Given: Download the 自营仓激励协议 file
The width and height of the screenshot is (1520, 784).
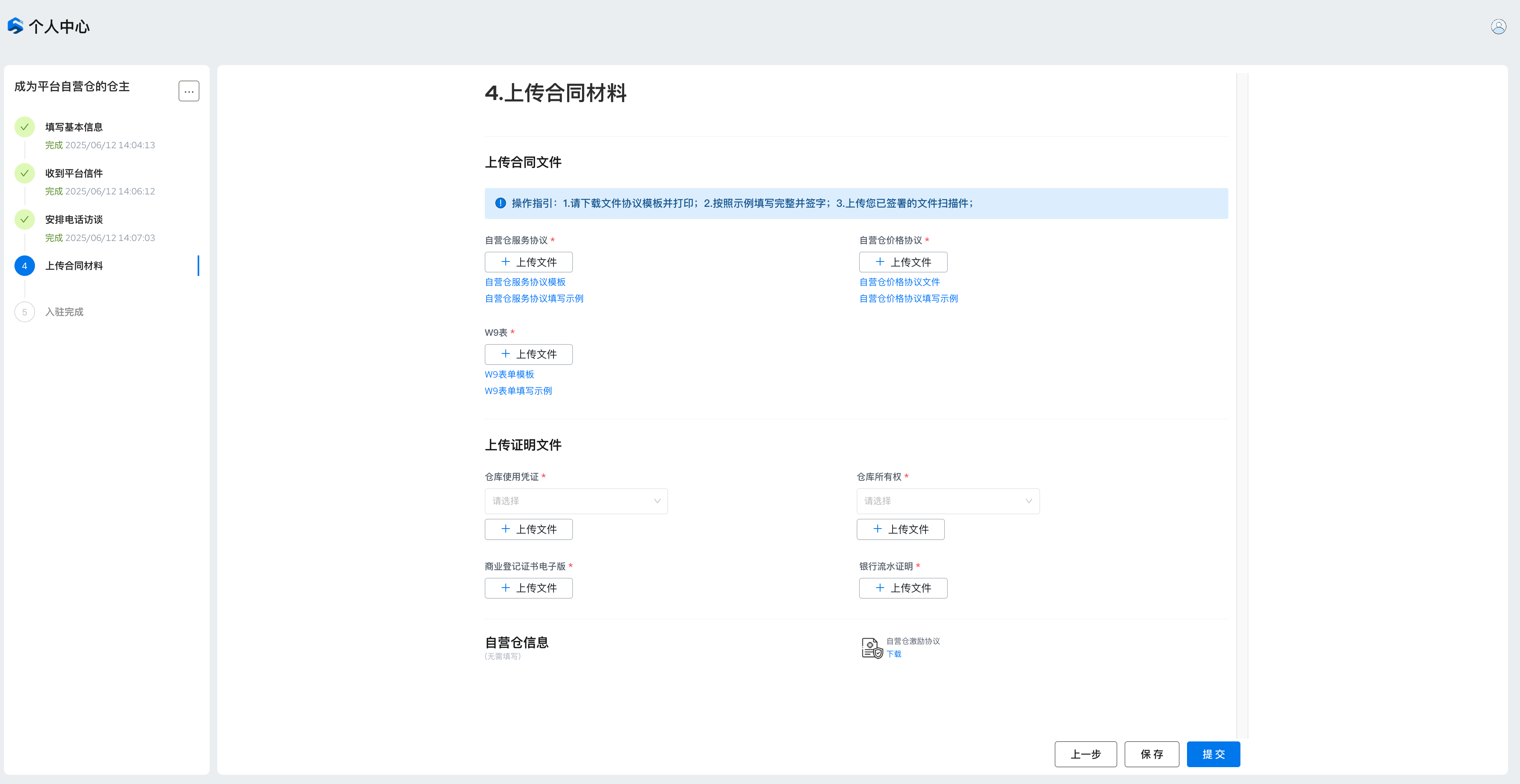Looking at the screenshot, I should [893, 653].
